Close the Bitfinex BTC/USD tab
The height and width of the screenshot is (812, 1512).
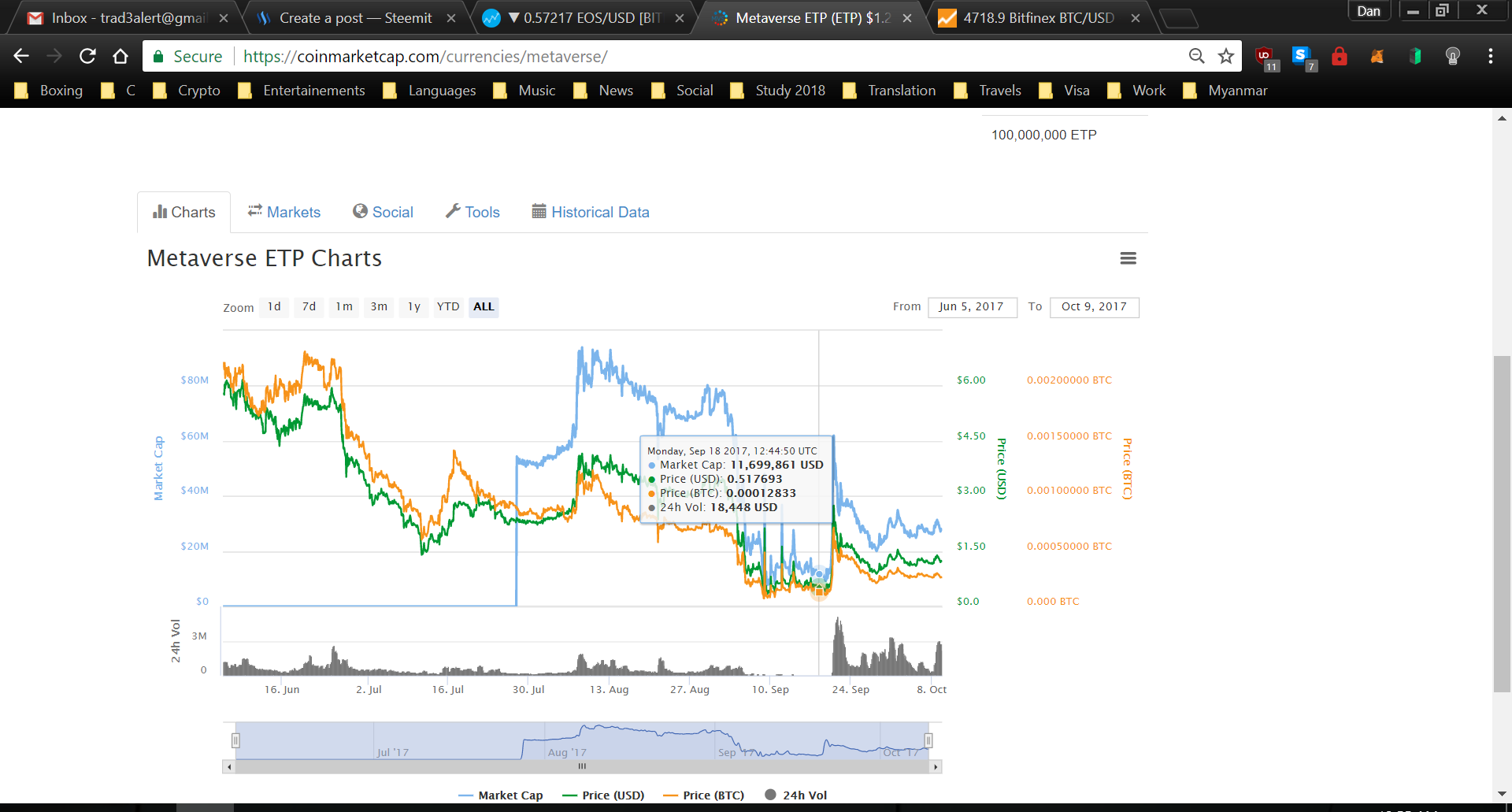tap(1136, 18)
